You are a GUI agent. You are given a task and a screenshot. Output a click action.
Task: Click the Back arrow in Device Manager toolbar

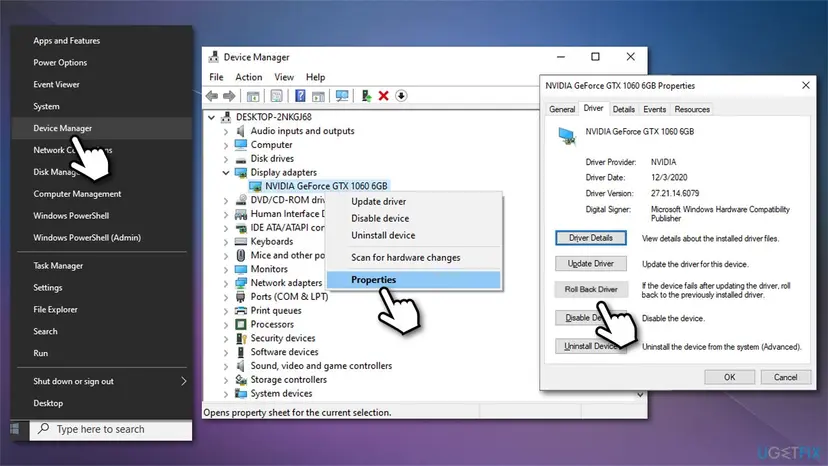(x=212, y=96)
